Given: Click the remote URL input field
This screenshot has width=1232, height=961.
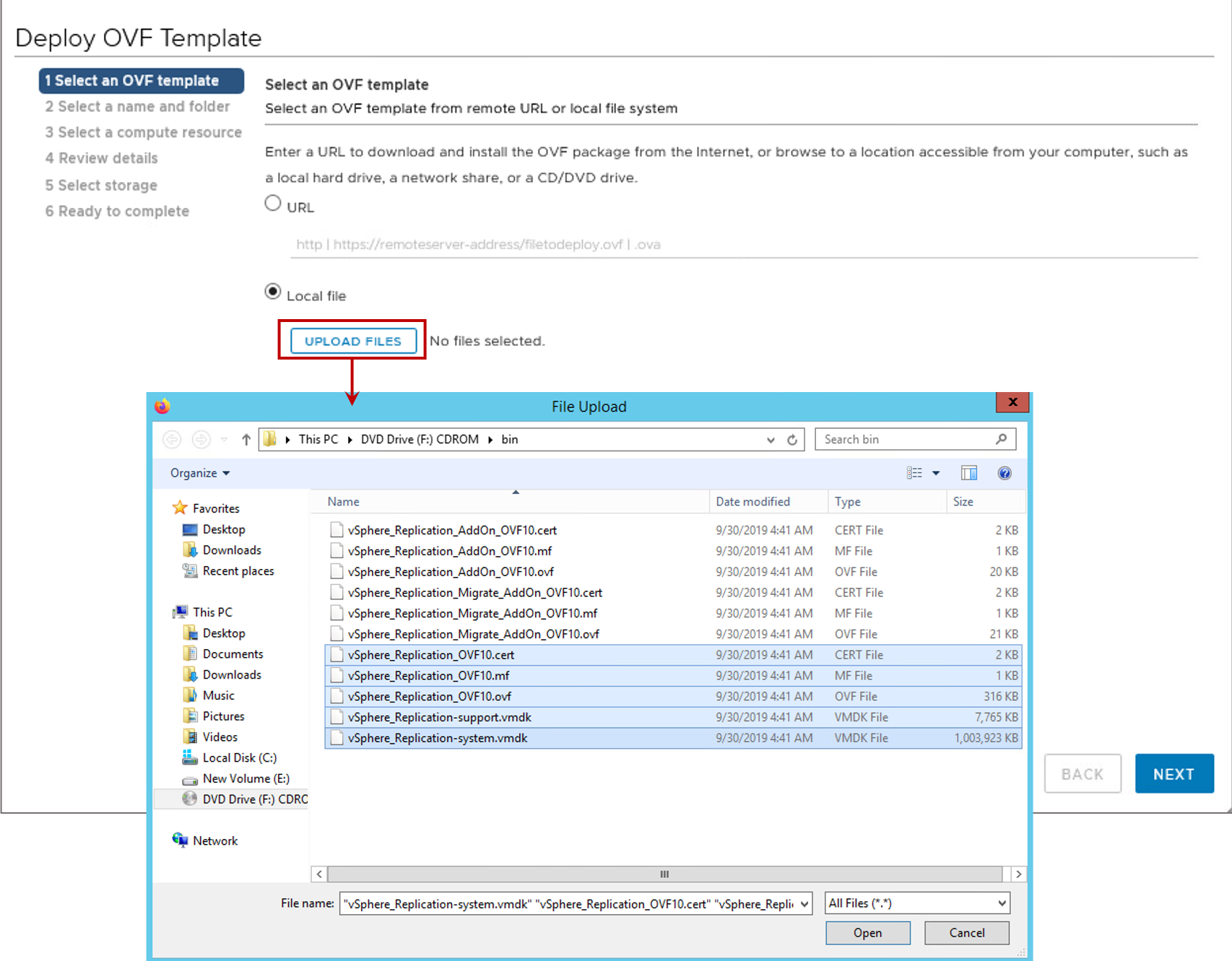Looking at the screenshot, I should point(744,244).
